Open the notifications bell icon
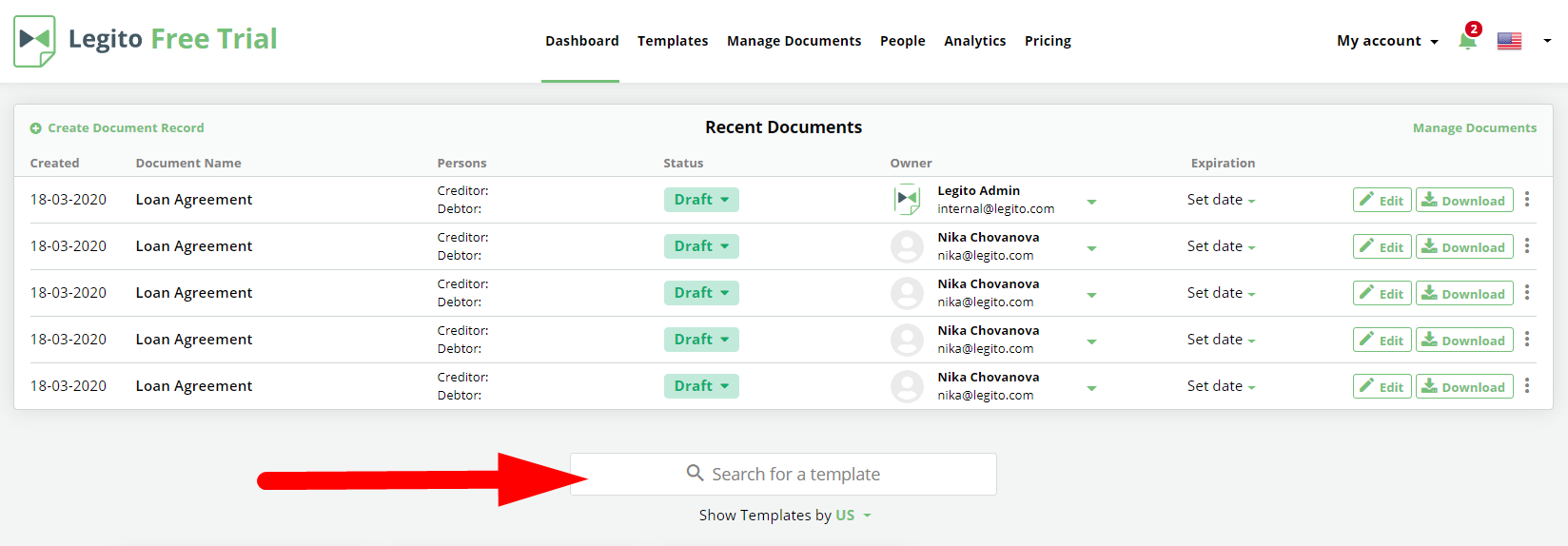This screenshot has width=1568, height=546. click(x=1467, y=41)
